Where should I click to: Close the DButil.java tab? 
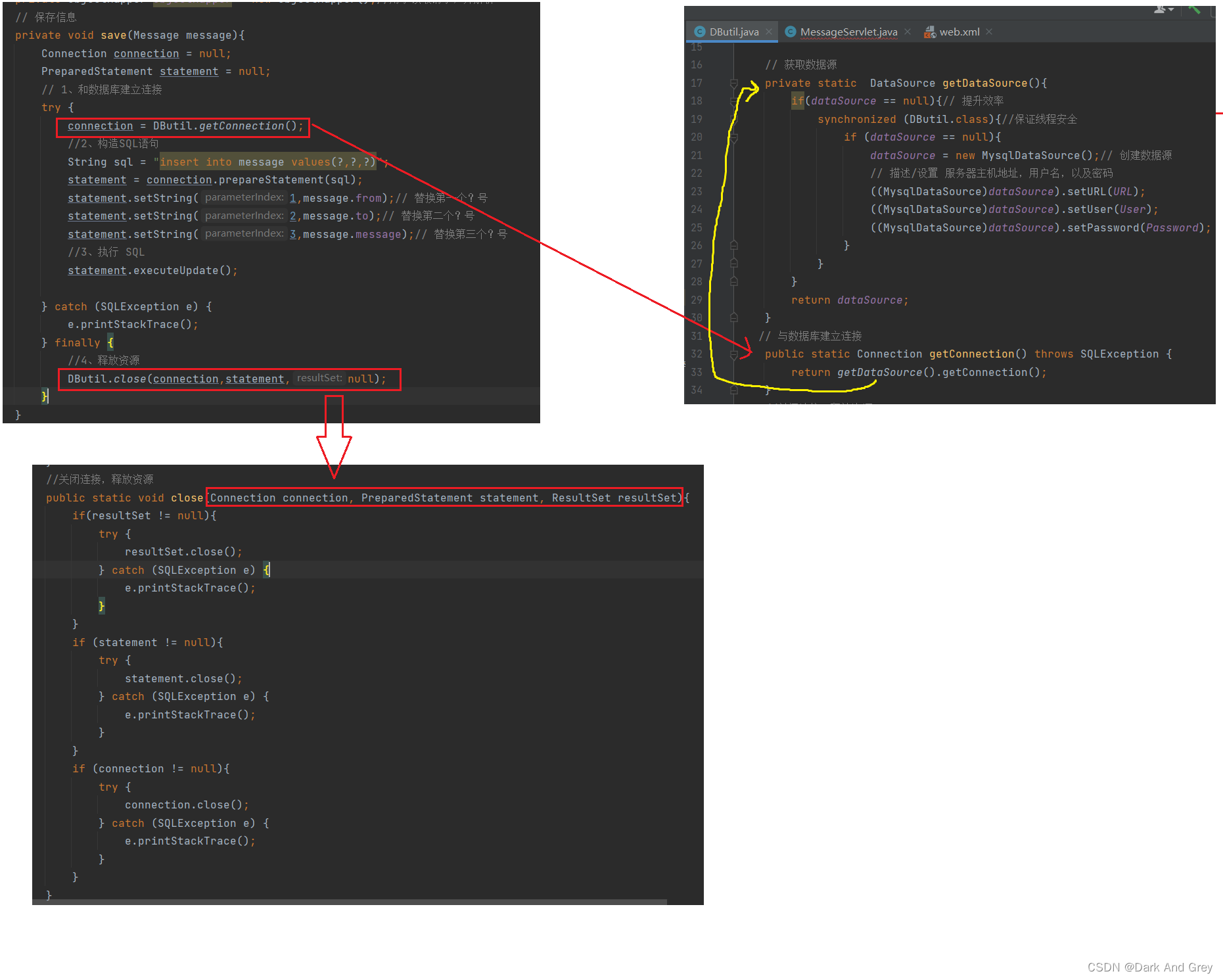click(x=769, y=32)
